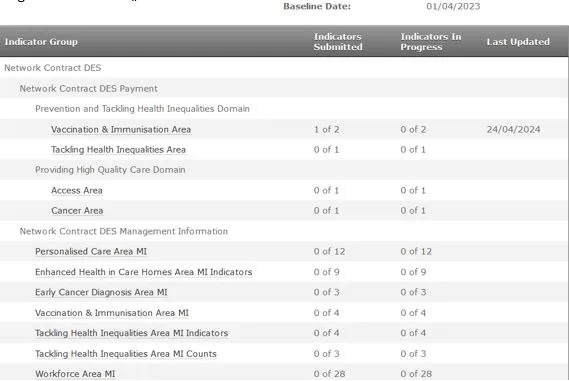Click '0 of 28' submitted for Workforce Area

(329, 374)
